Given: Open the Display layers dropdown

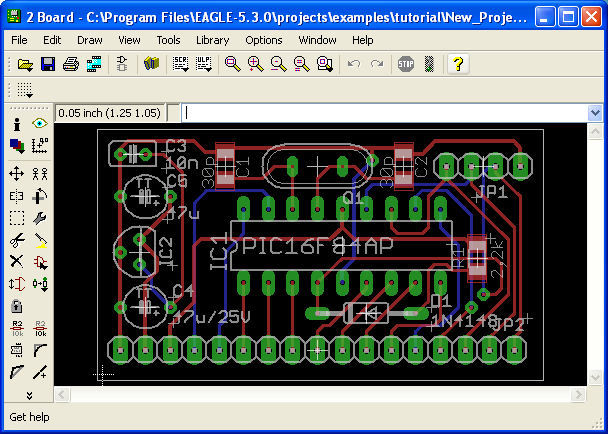Looking at the screenshot, I should click(x=17, y=146).
